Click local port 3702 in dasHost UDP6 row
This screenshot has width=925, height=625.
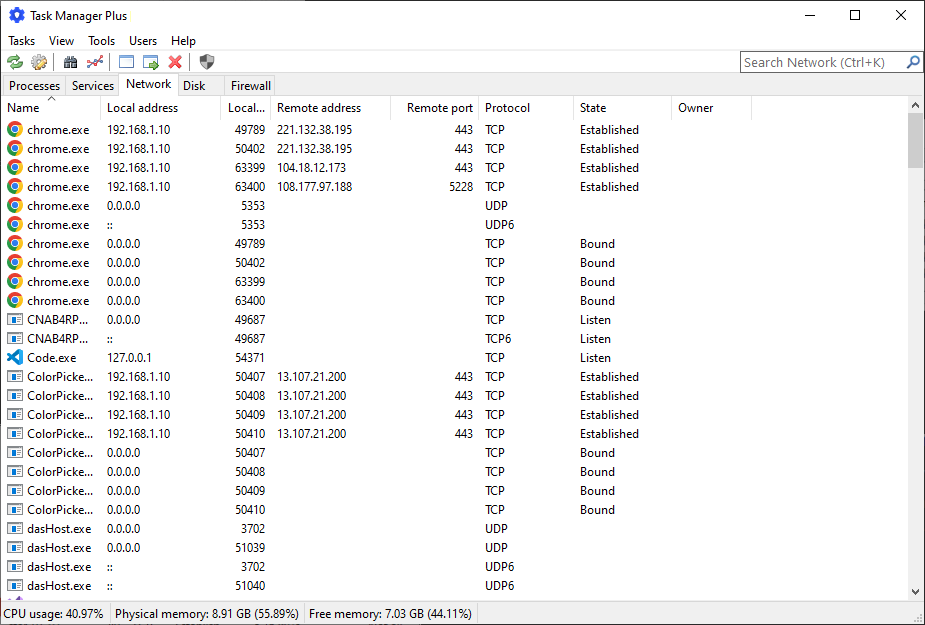pyautogui.click(x=253, y=567)
